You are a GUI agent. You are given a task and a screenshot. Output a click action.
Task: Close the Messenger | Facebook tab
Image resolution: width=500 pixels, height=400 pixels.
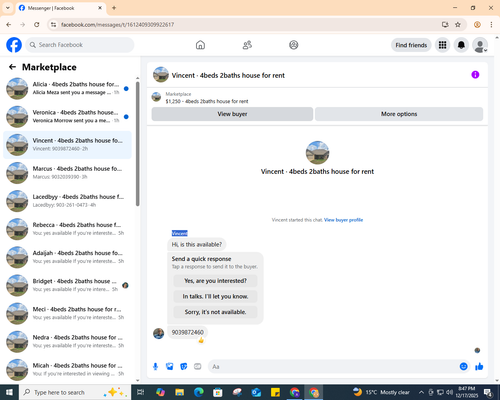click(100, 8)
